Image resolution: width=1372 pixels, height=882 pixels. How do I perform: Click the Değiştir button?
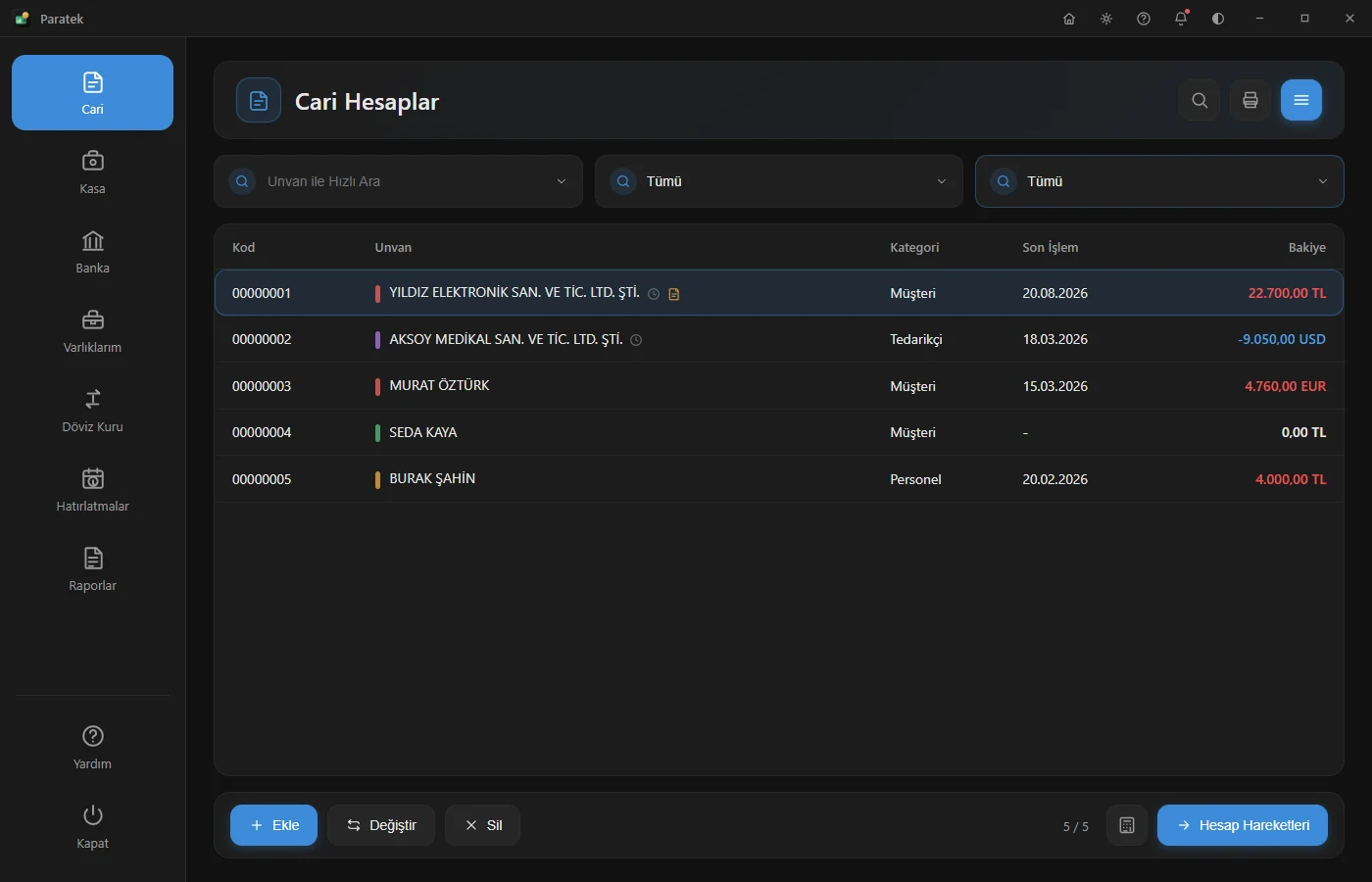[x=381, y=825]
